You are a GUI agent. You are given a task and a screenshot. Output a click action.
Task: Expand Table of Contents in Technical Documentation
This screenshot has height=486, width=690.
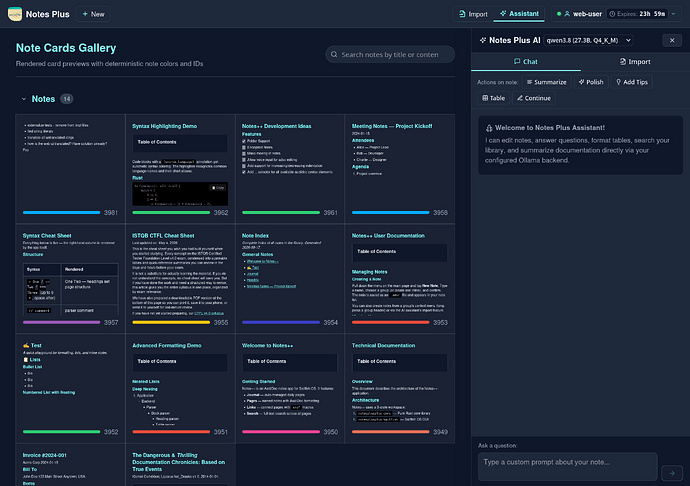click(x=400, y=362)
